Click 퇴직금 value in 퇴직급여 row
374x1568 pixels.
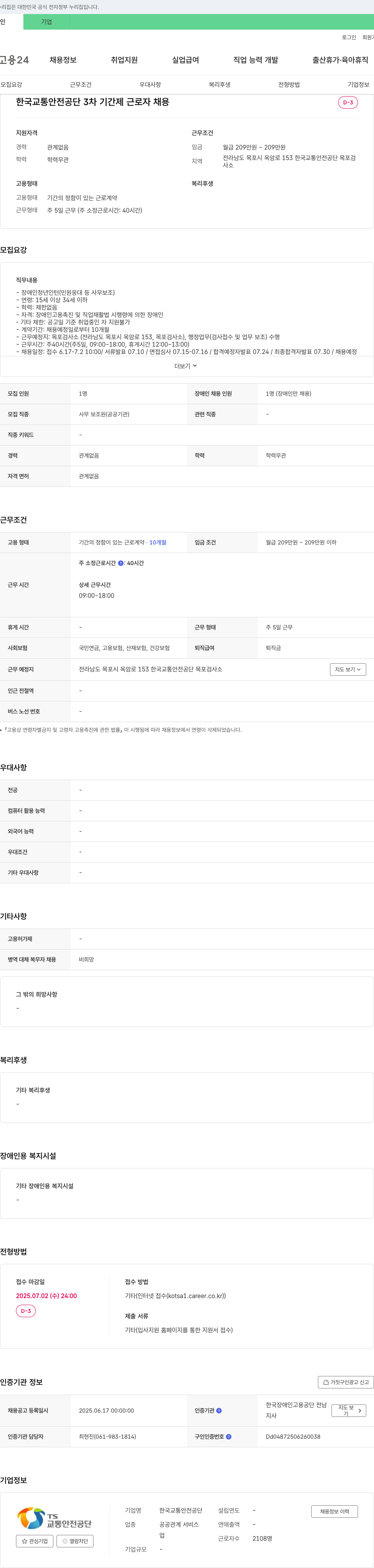[273, 648]
